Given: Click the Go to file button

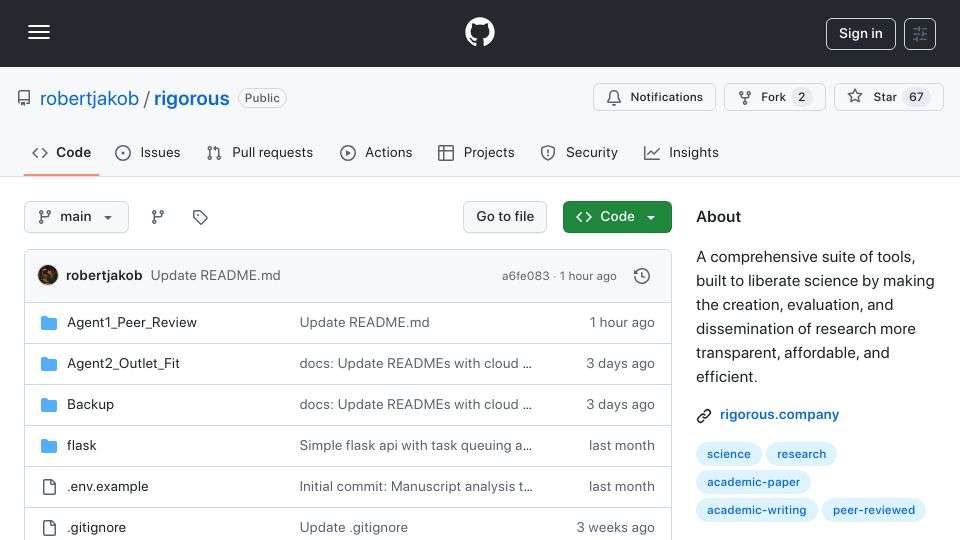Looking at the screenshot, I should [x=504, y=217].
